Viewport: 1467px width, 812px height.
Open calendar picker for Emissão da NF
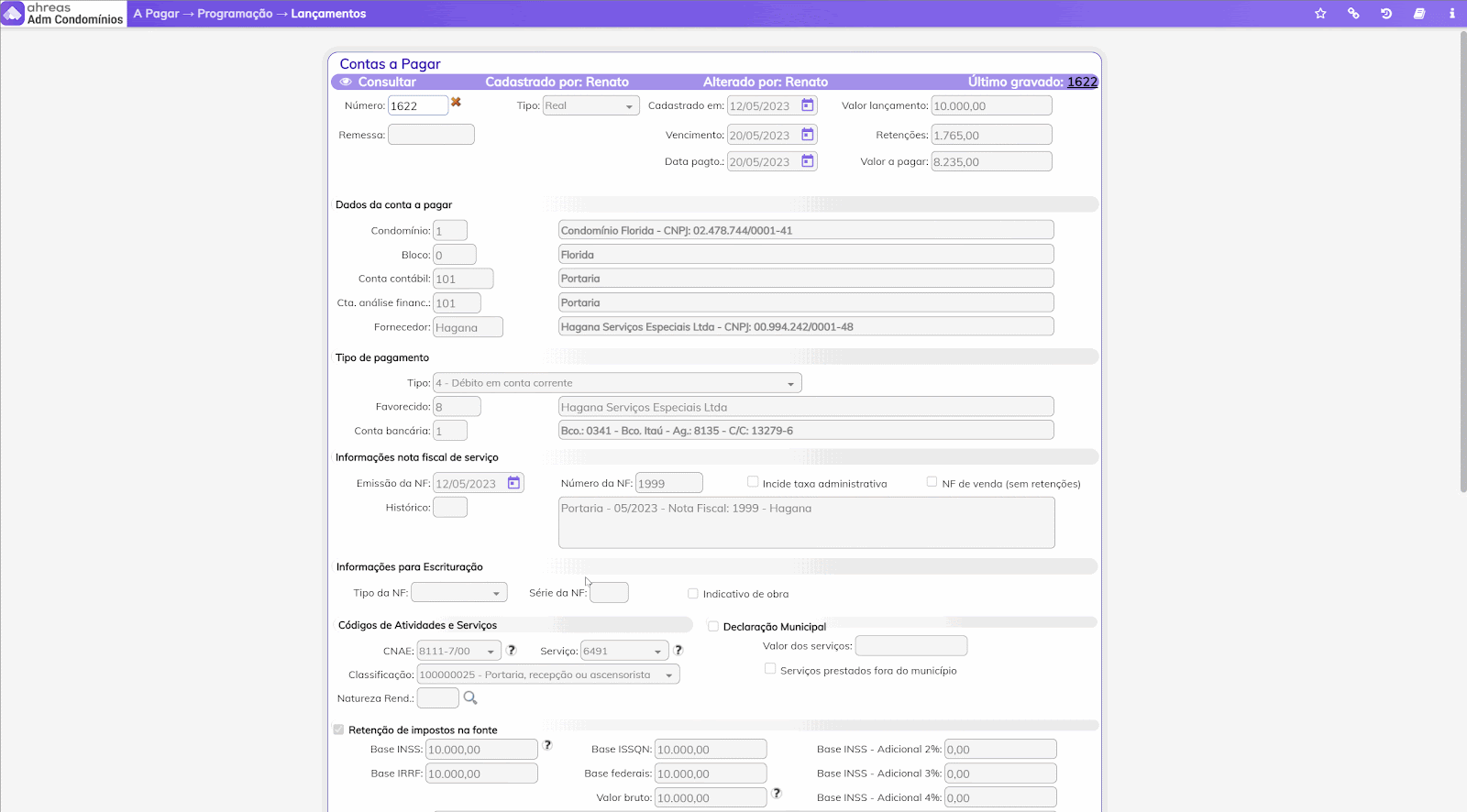514,483
